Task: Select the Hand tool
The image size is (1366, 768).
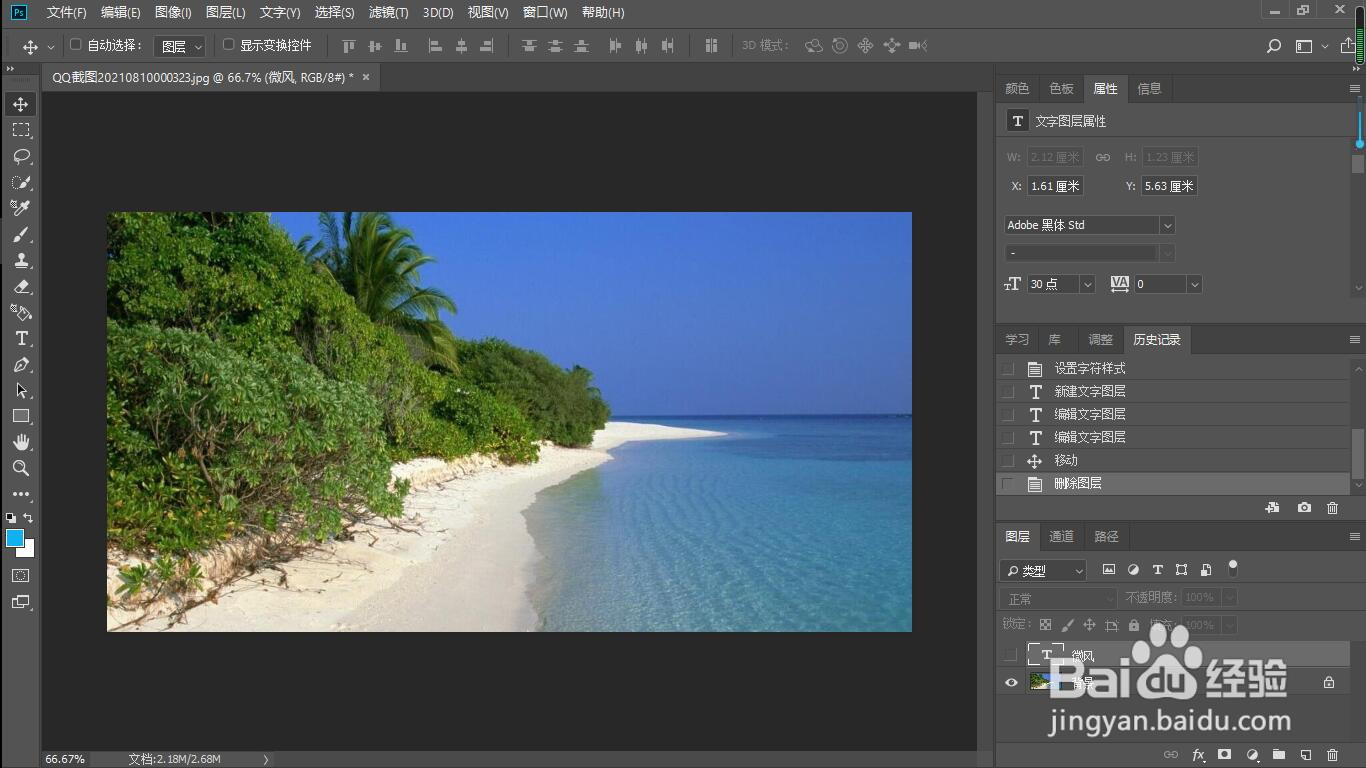Action: tap(21, 442)
